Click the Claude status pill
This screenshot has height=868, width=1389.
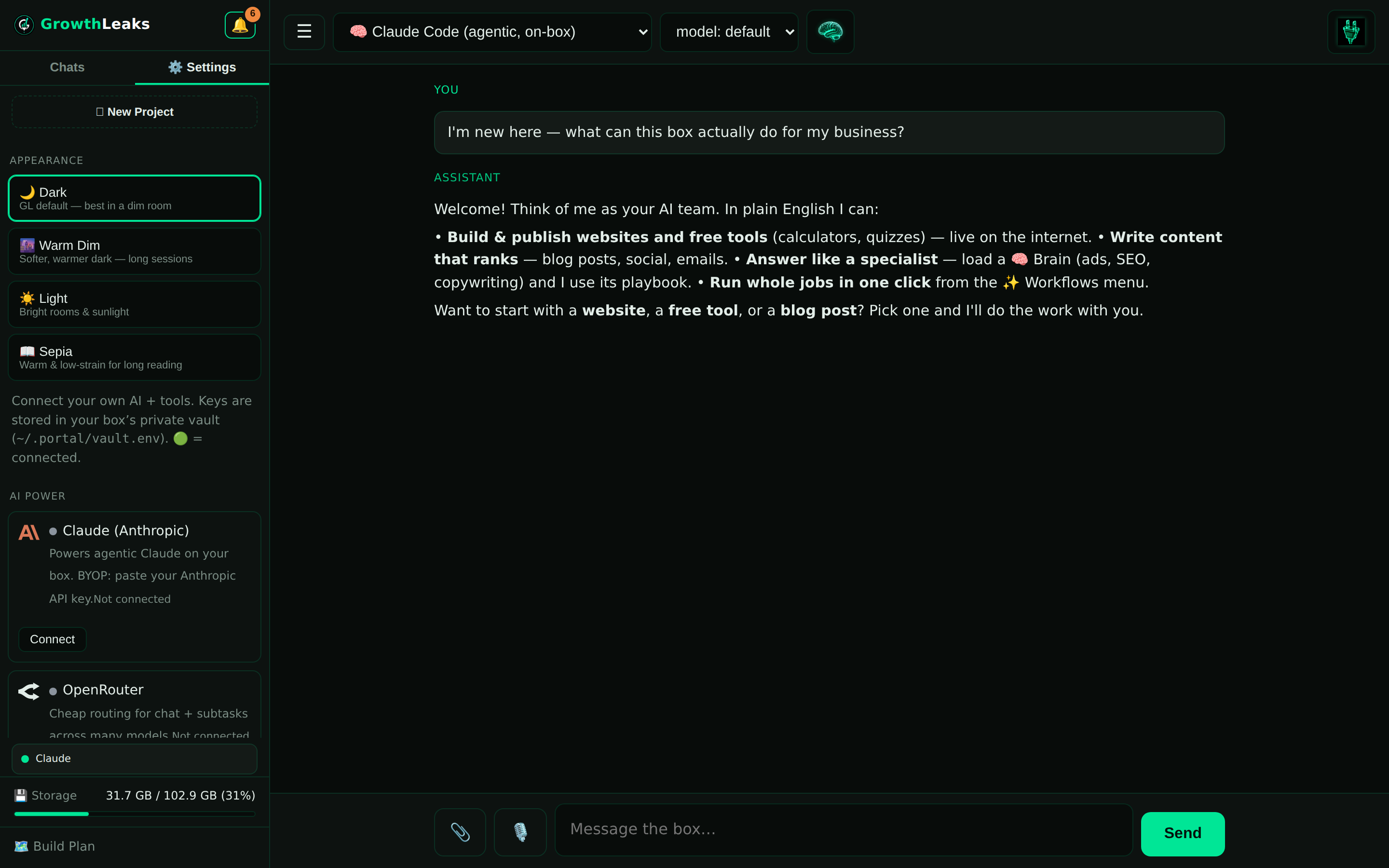click(134, 759)
